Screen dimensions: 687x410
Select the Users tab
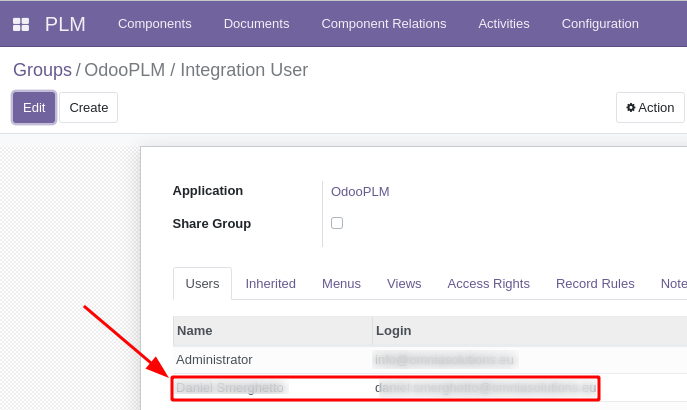click(x=202, y=283)
